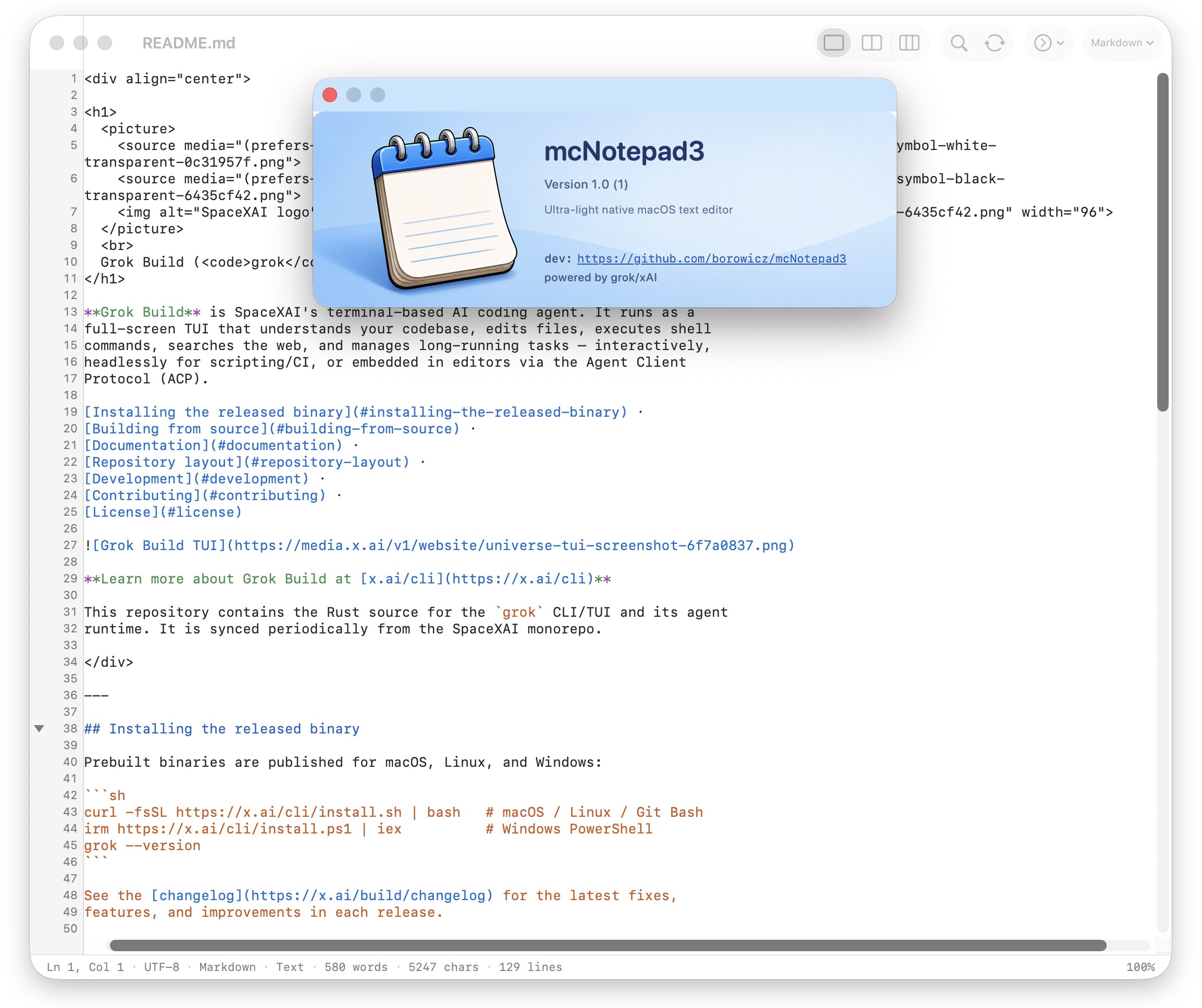The height and width of the screenshot is (1008, 1202).
Task: Click the horizontal scrollbar thumb
Action: (x=608, y=945)
